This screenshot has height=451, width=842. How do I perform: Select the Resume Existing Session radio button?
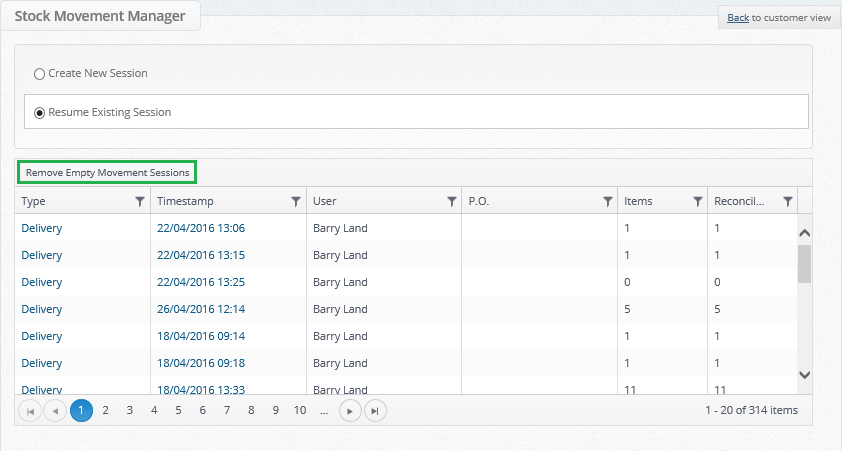(39, 113)
